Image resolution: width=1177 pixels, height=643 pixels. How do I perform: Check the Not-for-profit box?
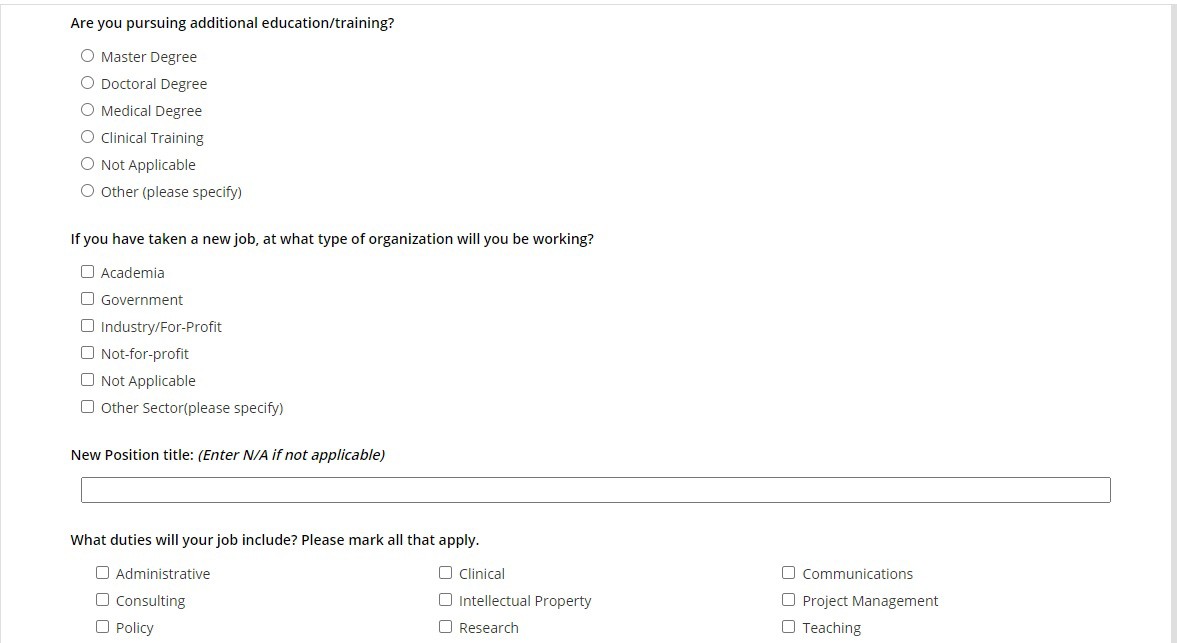(88, 353)
